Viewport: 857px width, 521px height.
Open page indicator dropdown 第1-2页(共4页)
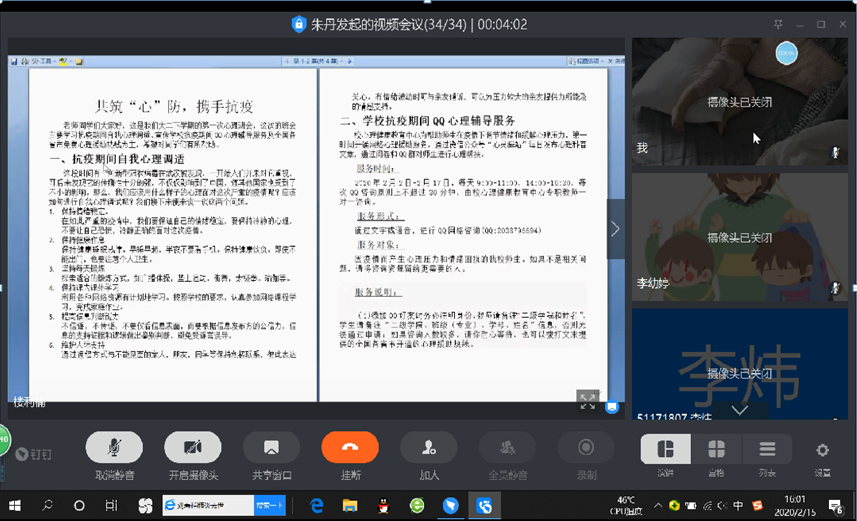[x=319, y=61]
